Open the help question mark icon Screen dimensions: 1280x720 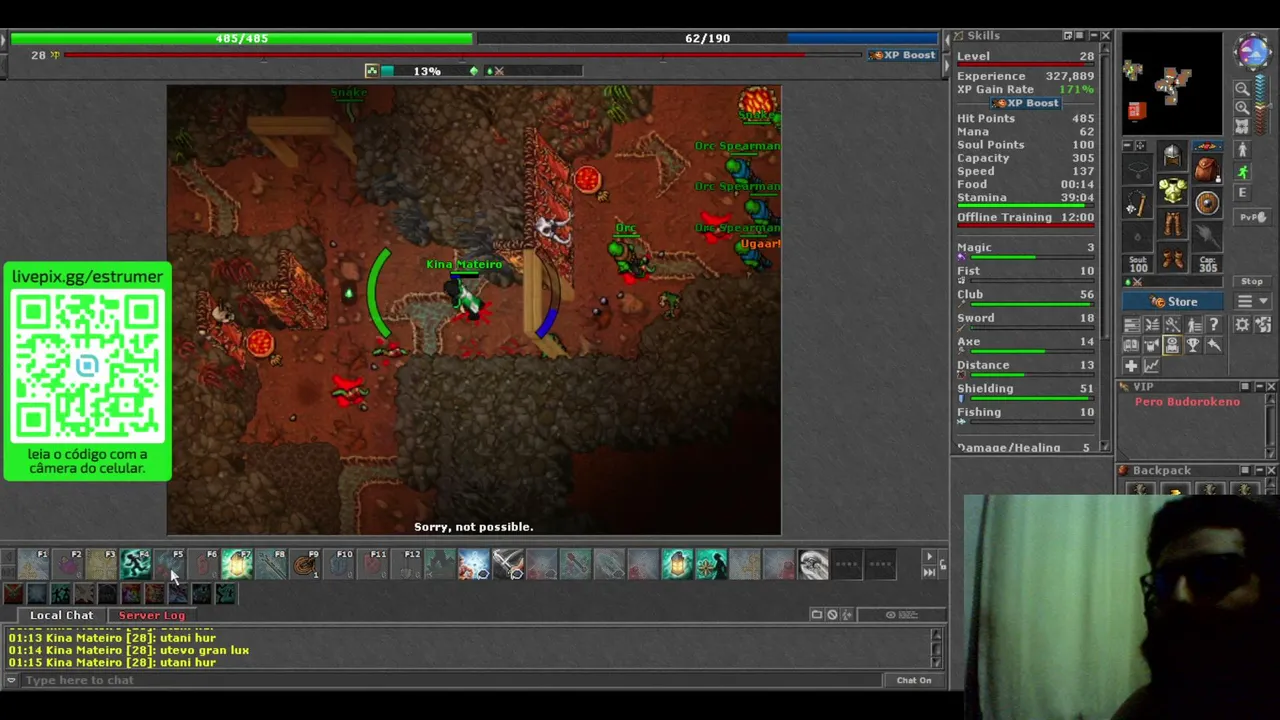click(1213, 325)
